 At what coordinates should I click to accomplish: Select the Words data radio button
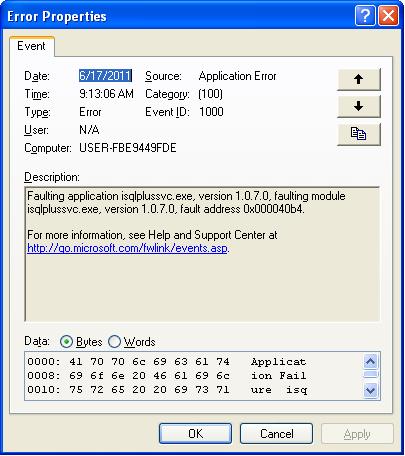pos(114,342)
